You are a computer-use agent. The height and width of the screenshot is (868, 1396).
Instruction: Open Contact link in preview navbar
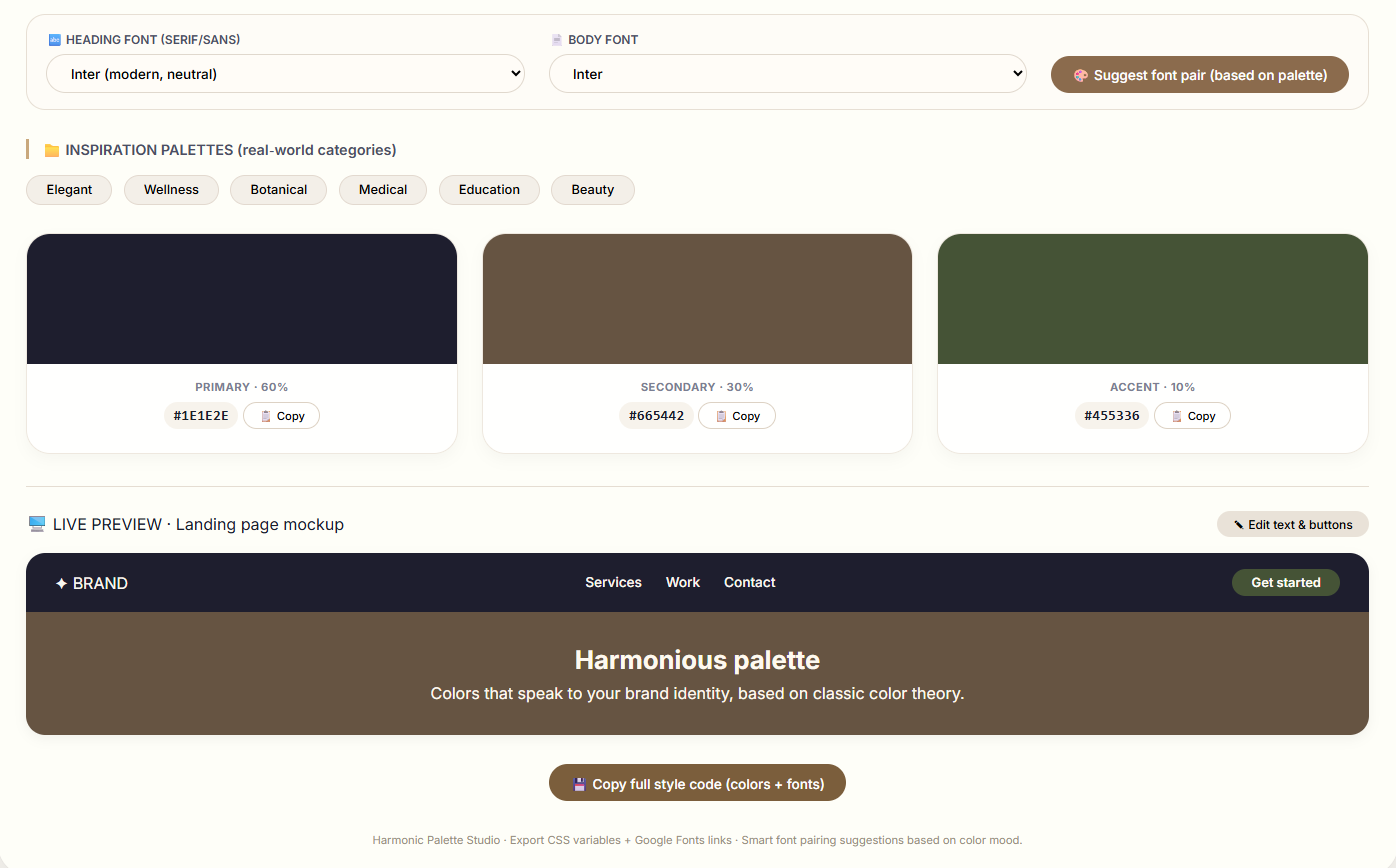coord(750,582)
